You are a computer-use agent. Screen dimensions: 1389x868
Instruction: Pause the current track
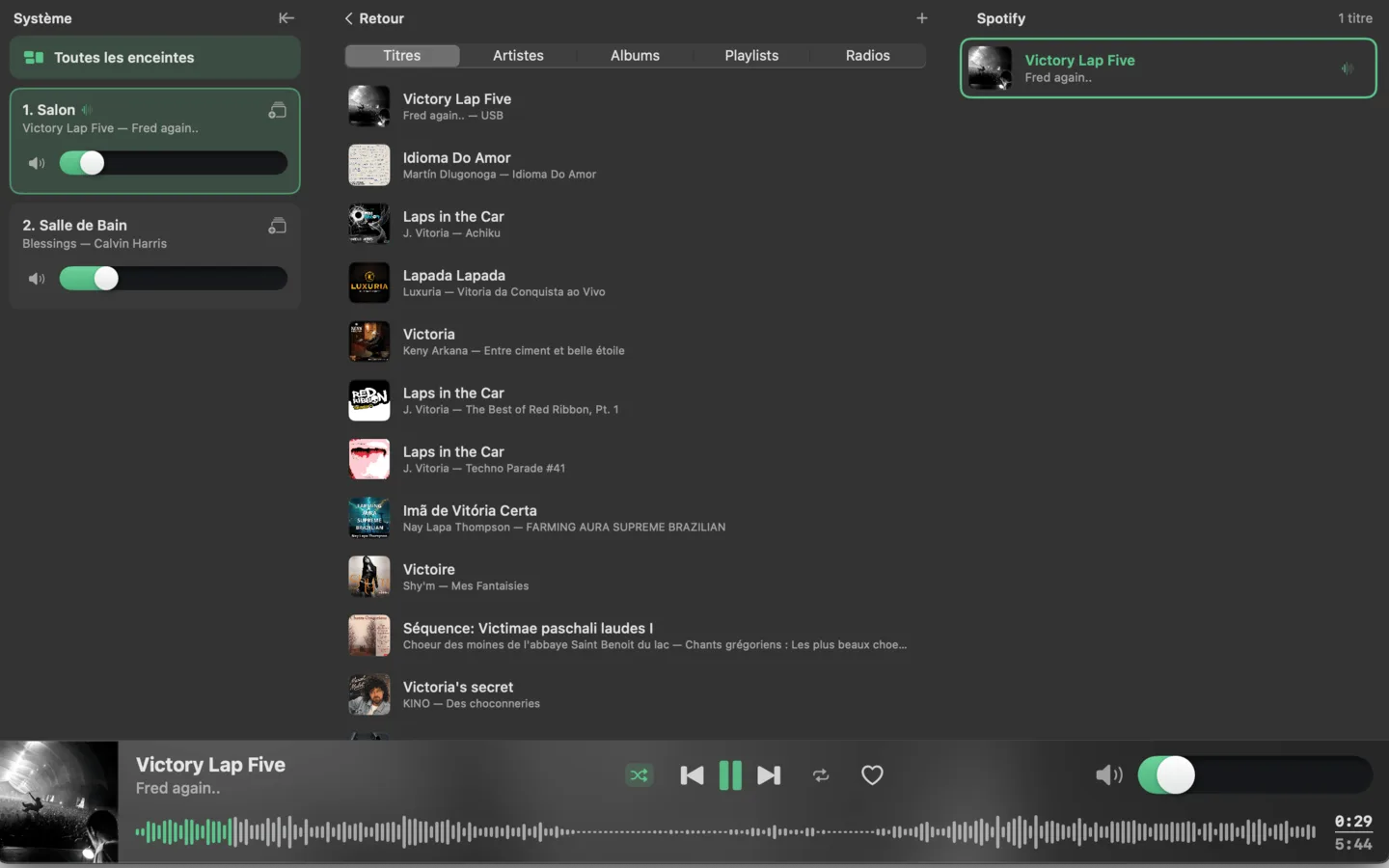(730, 775)
